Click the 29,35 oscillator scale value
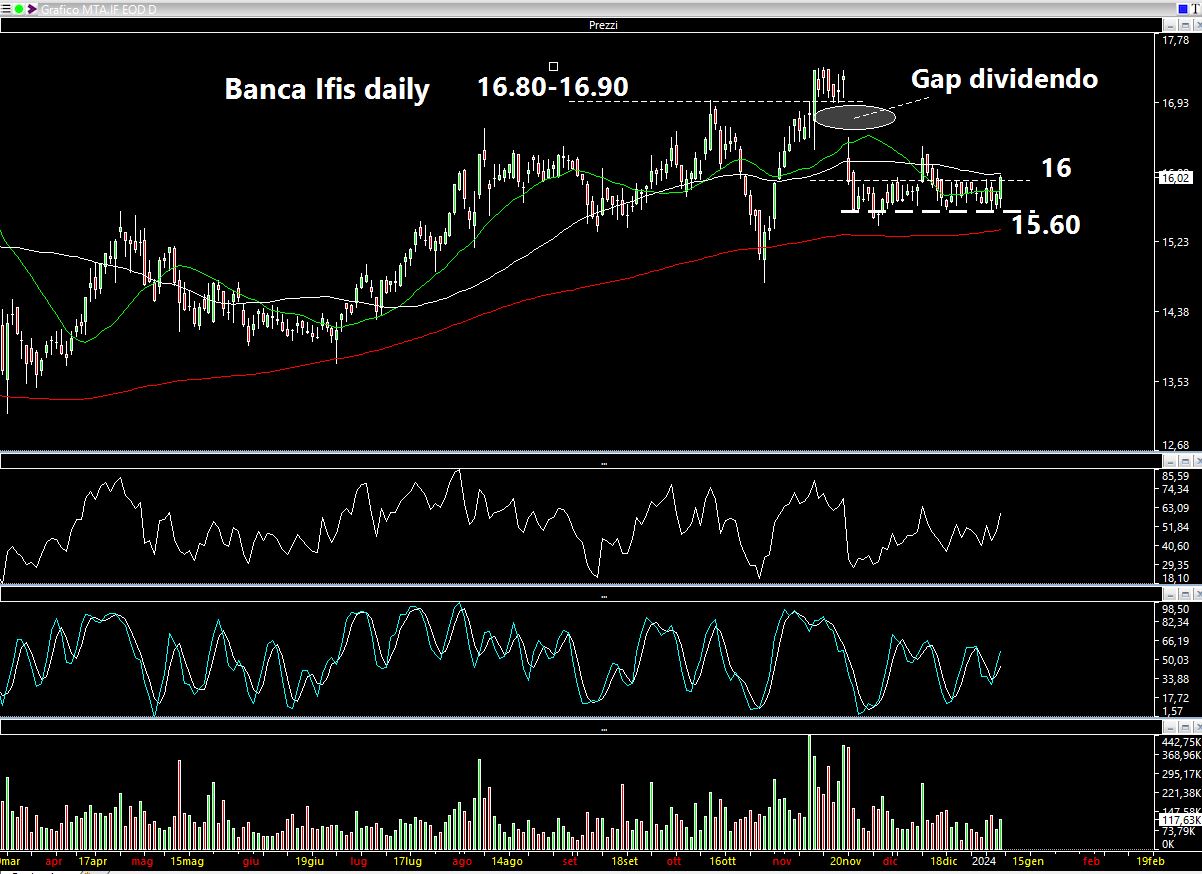The width and height of the screenshot is (1202, 874). coord(1176,564)
